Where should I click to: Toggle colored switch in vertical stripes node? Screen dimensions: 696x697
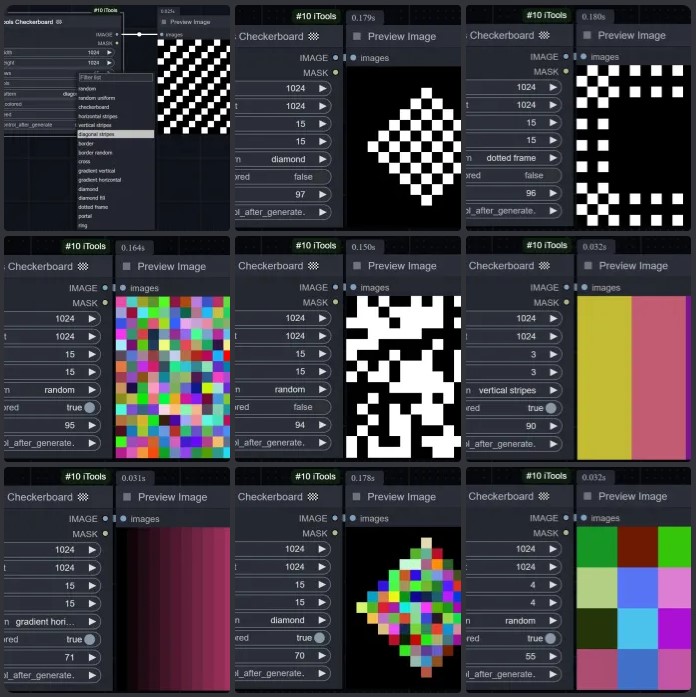(514, 408)
